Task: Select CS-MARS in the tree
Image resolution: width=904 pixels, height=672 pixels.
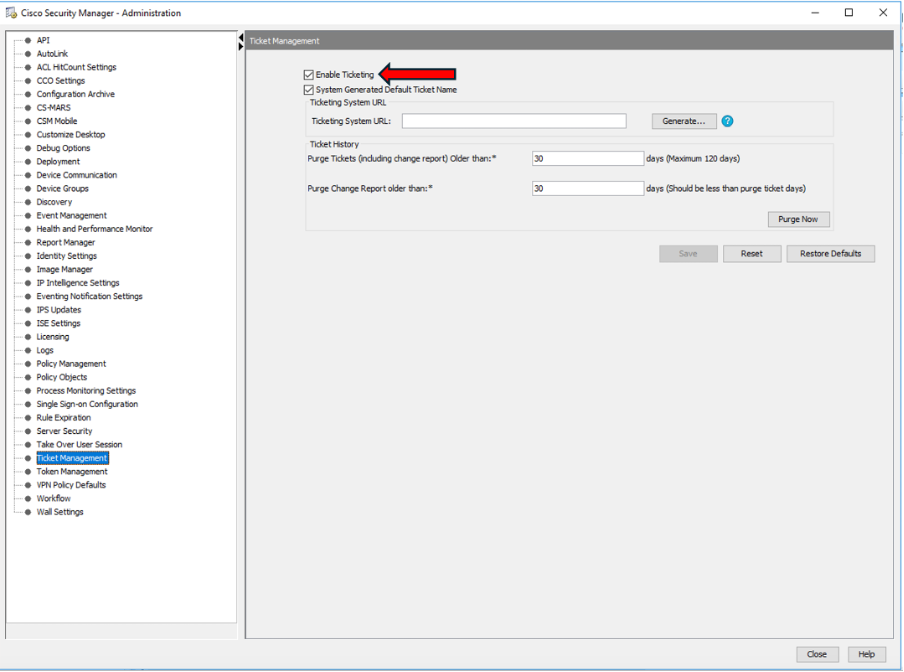Action: click(x=54, y=108)
